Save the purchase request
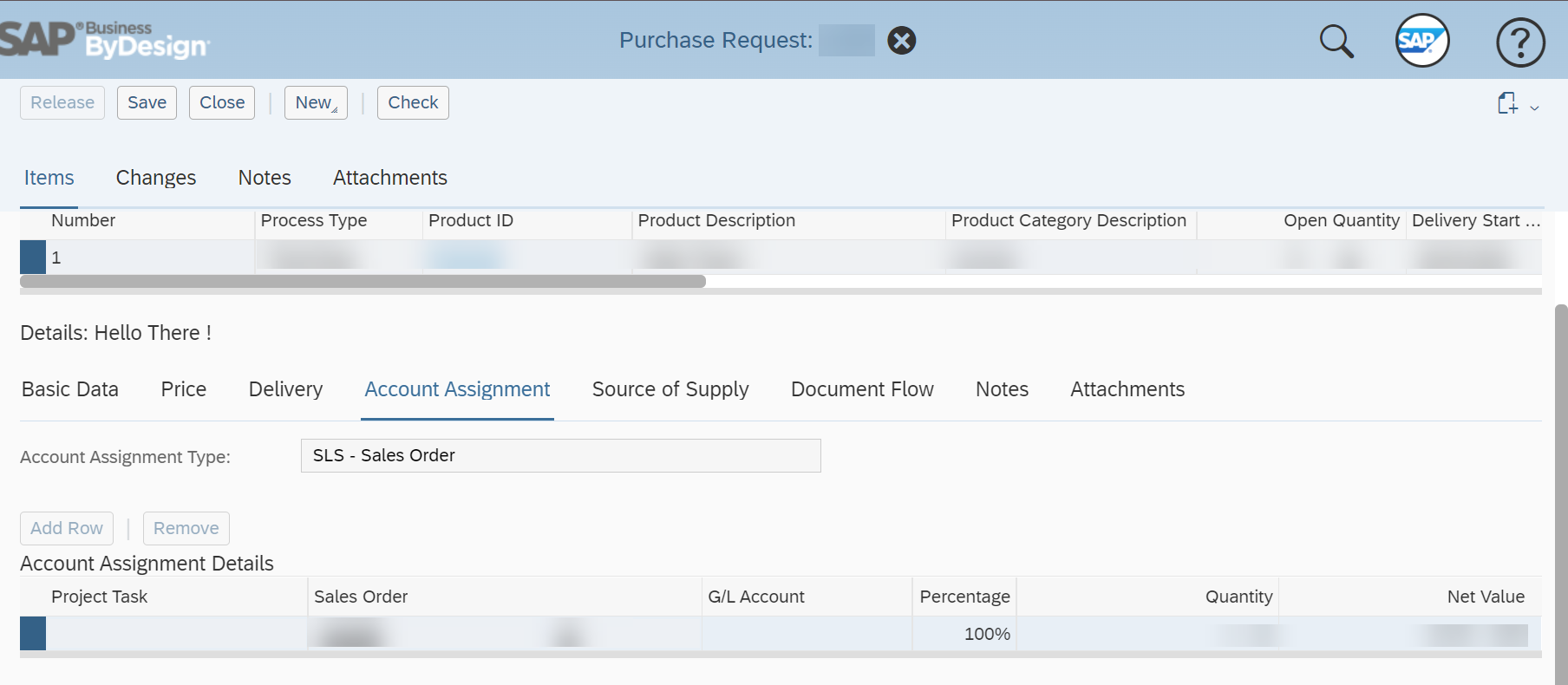1568x685 pixels. 147,102
